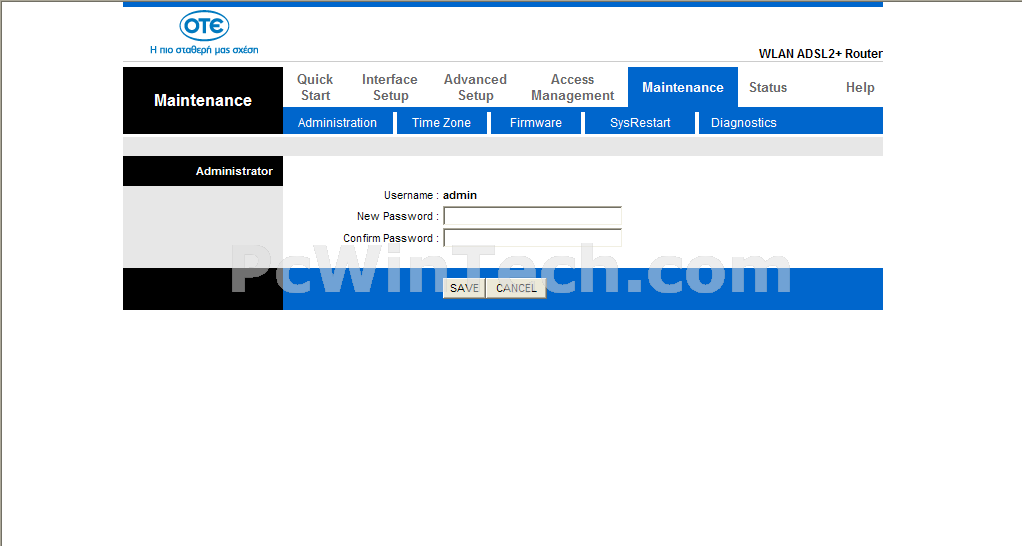This screenshot has height=546, width=1022.
Task: Open the SysRestart page
Action: (x=640, y=123)
